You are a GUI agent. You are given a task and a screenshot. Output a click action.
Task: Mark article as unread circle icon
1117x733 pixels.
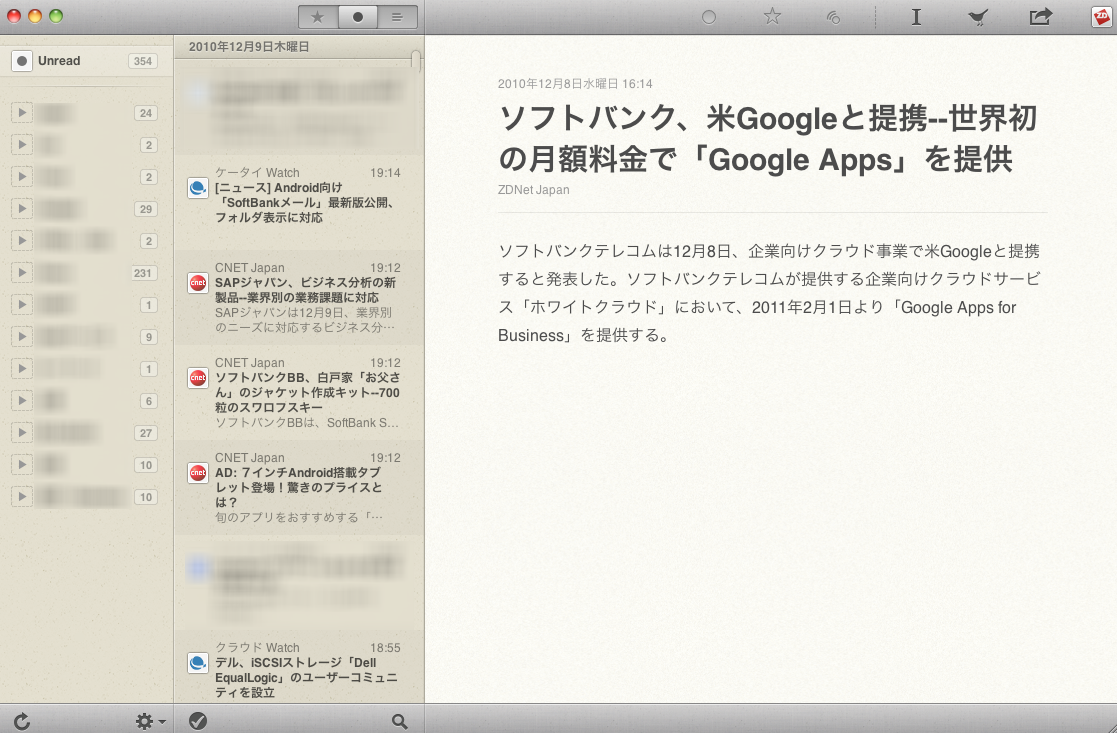(x=709, y=17)
